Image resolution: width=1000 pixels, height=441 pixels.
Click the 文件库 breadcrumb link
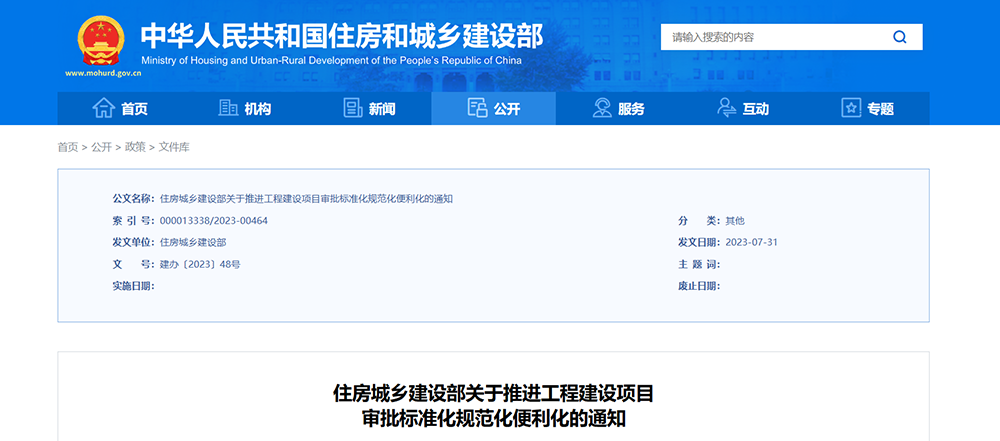point(174,147)
